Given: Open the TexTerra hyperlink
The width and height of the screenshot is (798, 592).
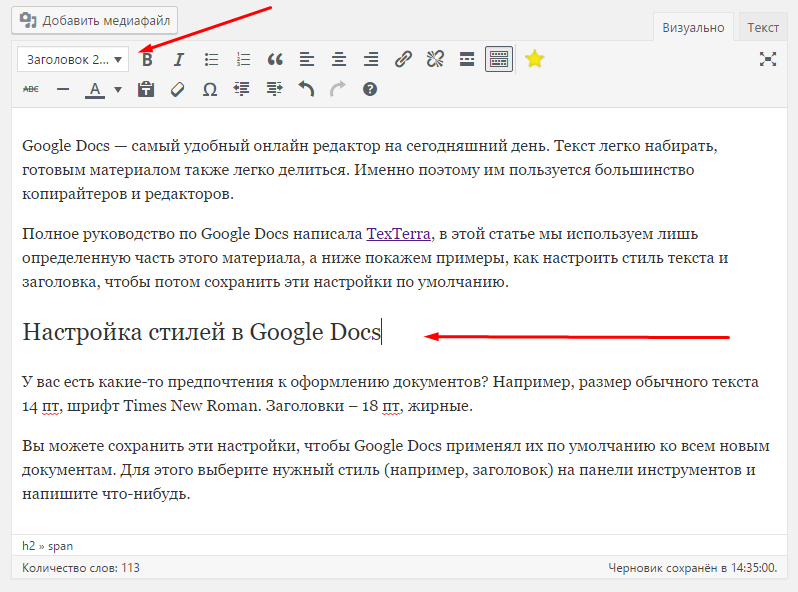Looking at the screenshot, I should tap(398, 234).
